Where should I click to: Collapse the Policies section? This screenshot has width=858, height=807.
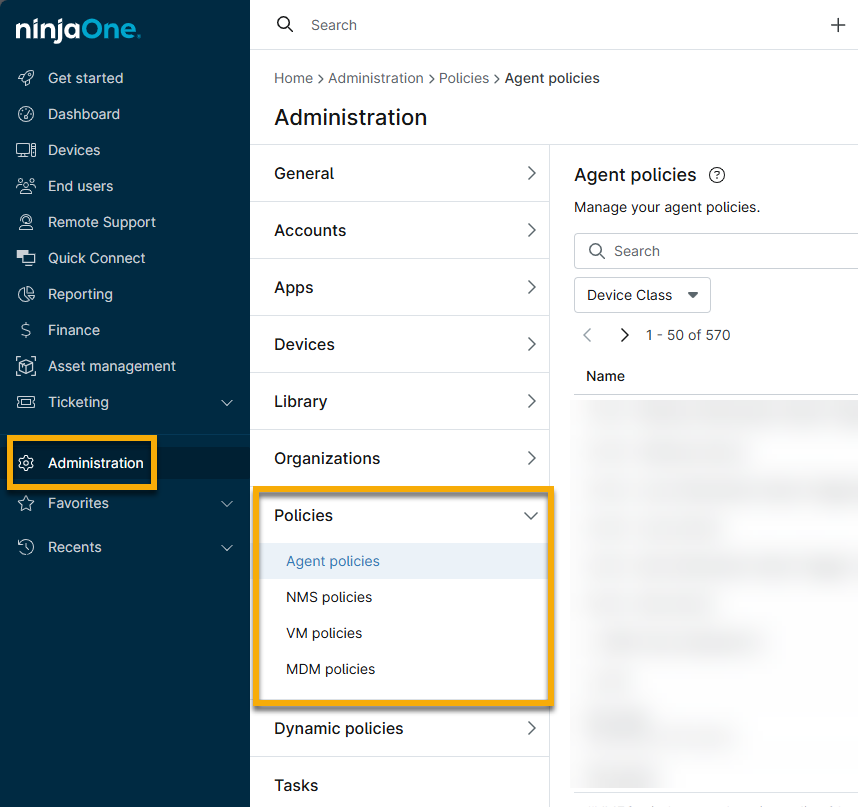[531, 516]
